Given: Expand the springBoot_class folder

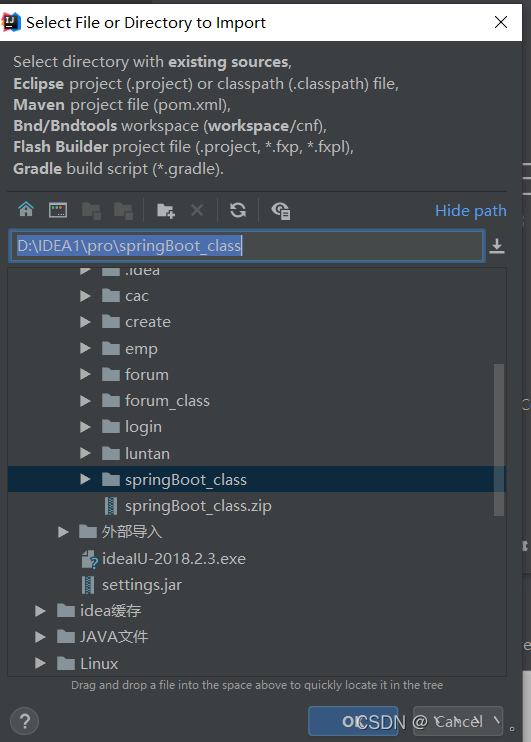Looking at the screenshot, I should [85, 479].
